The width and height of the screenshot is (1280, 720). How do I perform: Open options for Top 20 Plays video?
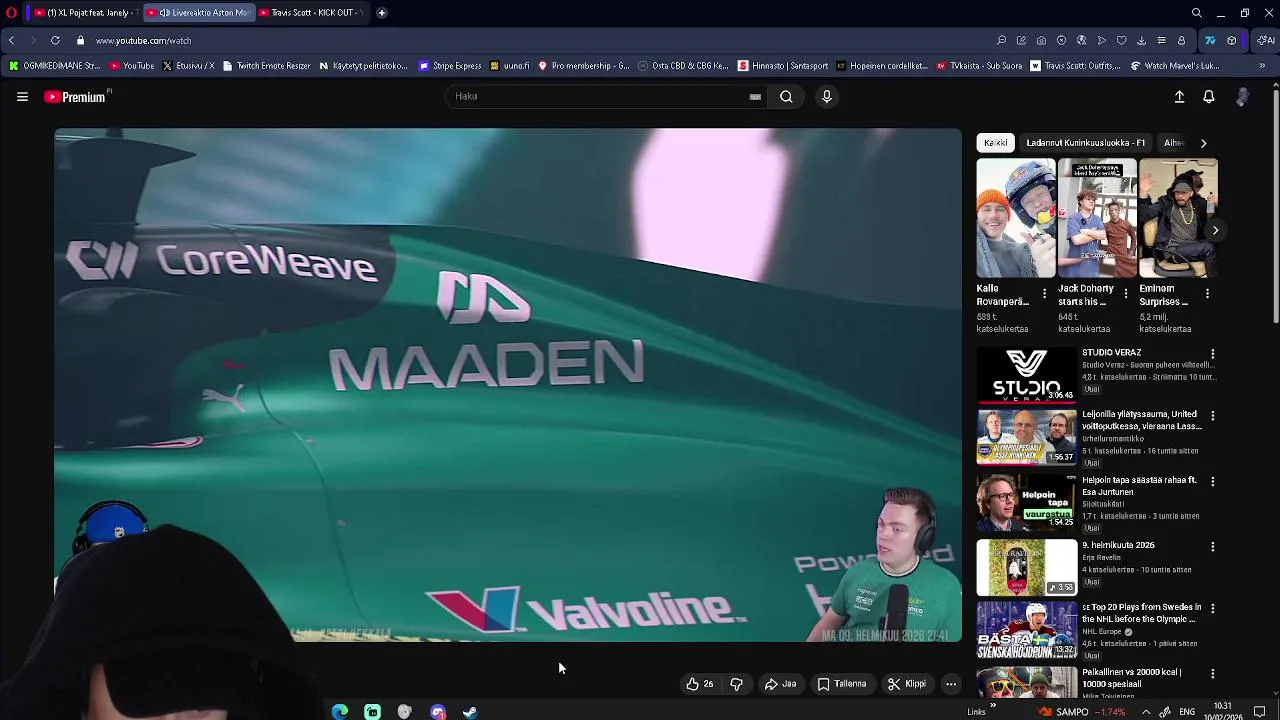coord(1213,609)
